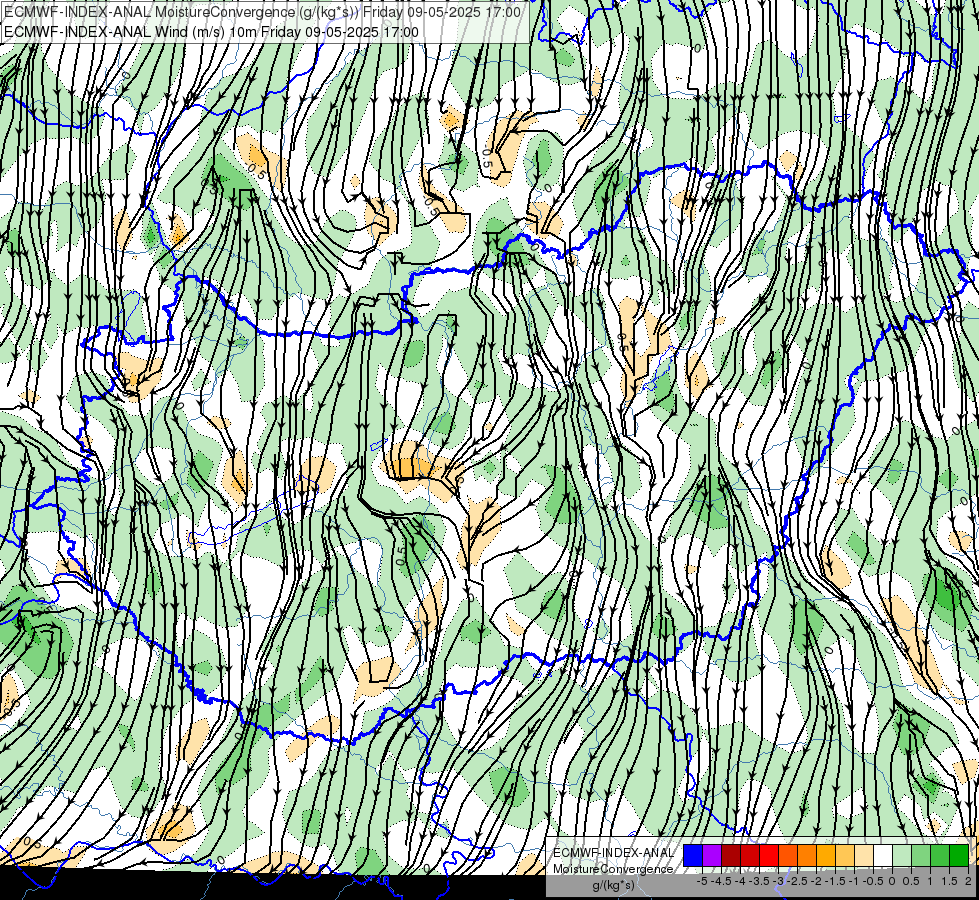The image size is (979, 900).
Task: Click the '1.5' legend tick value
Action: pyautogui.click(x=948, y=881)
